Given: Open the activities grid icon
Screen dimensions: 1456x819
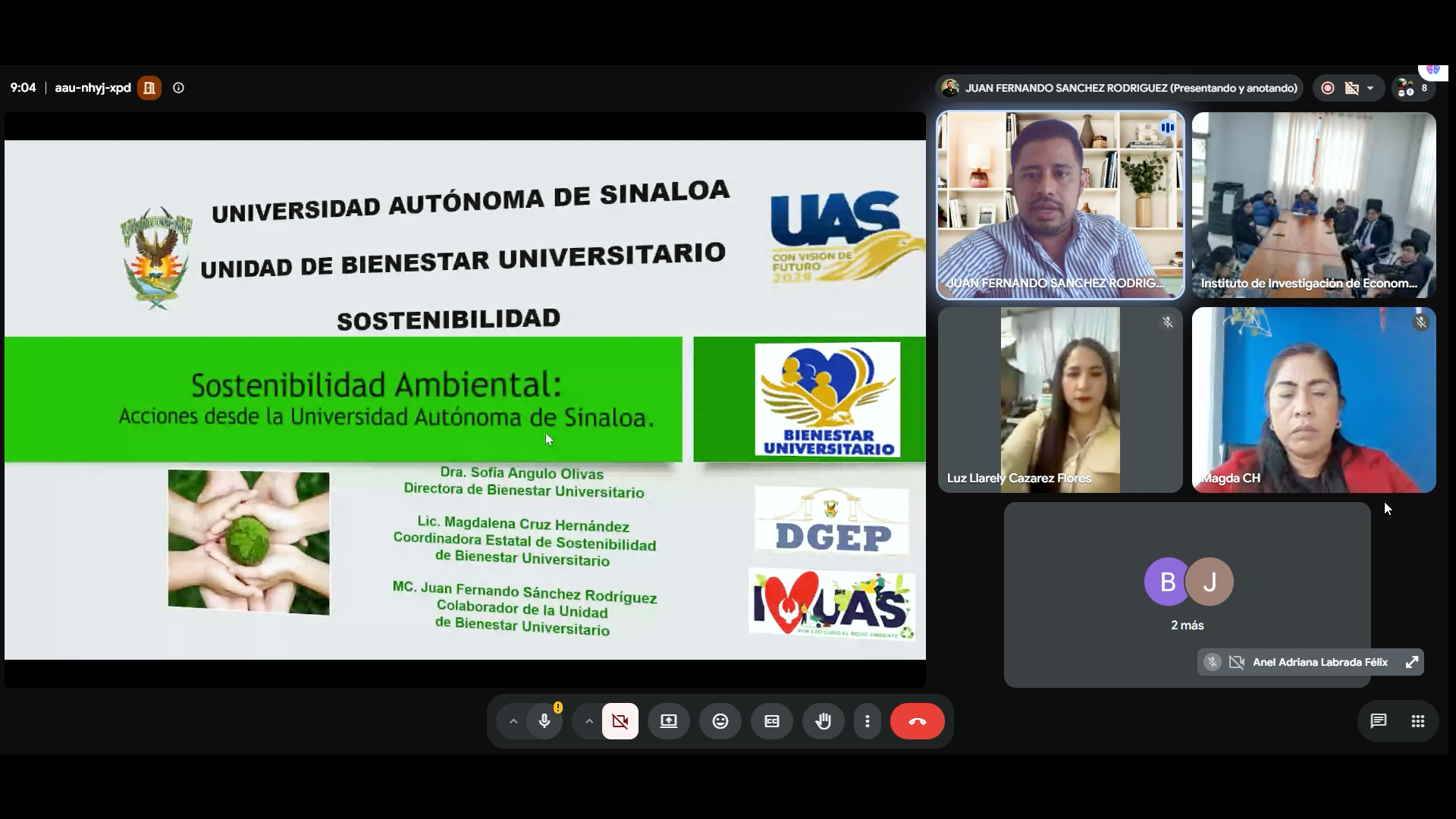Looking at the screenshot, I should coord(1418,721).
